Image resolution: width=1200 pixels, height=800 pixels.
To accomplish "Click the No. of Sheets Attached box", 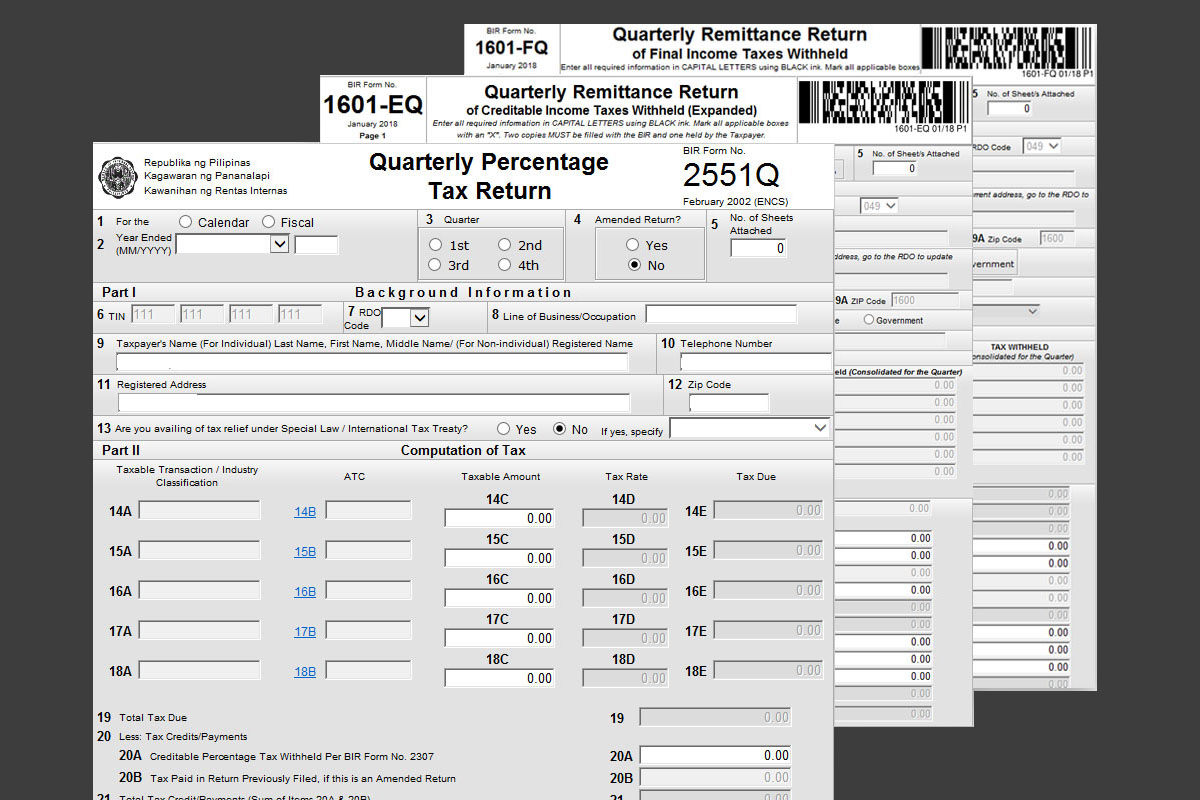I will 757,248.
